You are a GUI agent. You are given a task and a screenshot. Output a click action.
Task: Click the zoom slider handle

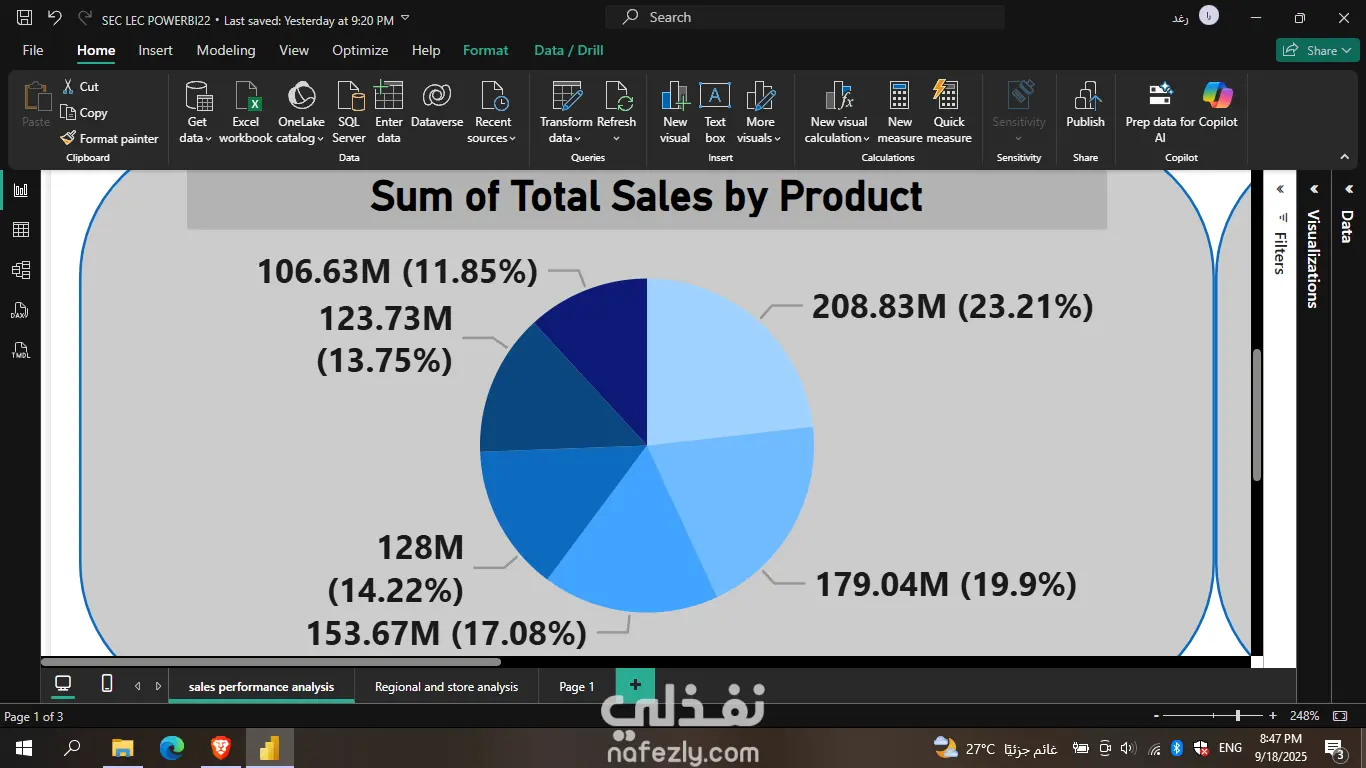pyautogui.click(x=1238, y=715)
